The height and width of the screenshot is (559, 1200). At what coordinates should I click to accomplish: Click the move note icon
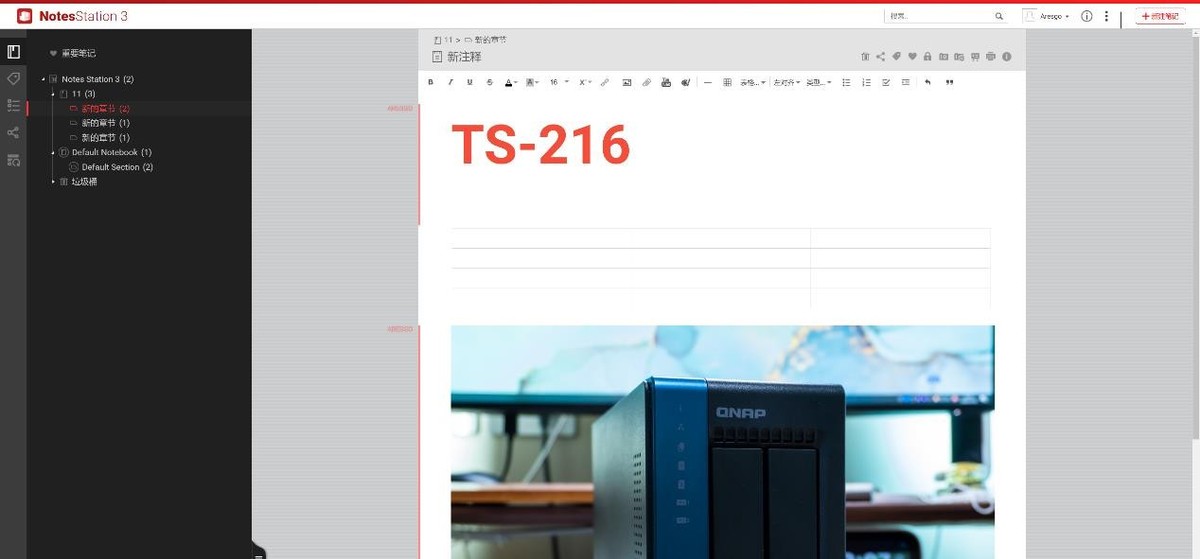[959, 57]
